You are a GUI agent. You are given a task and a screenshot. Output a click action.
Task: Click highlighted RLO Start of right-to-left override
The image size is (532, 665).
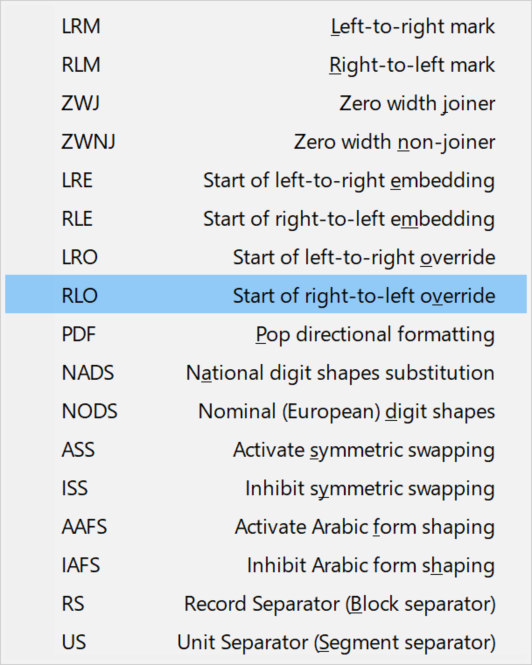tap(266, 294)
